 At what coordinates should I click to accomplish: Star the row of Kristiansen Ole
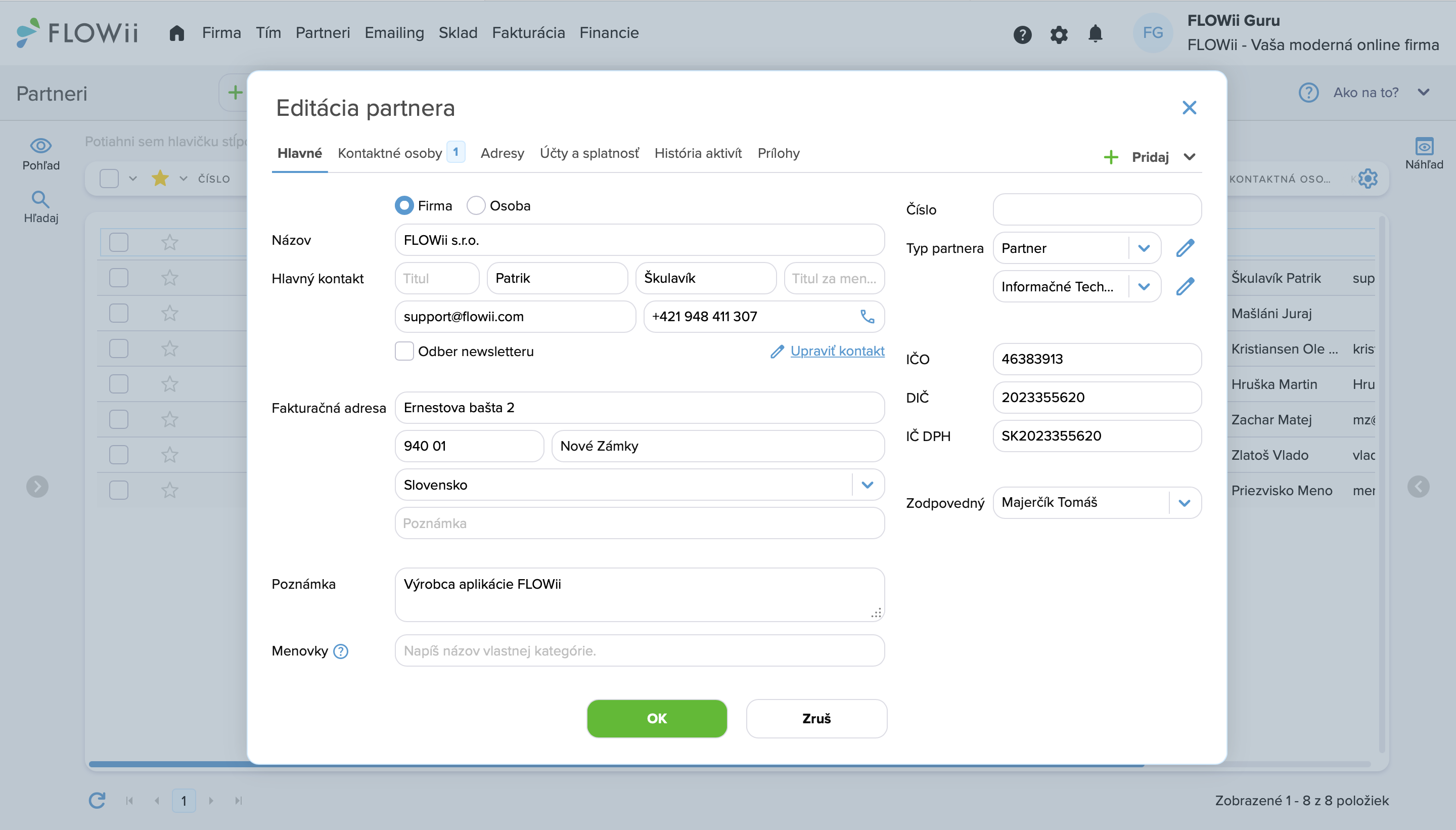tap(170, 348)
